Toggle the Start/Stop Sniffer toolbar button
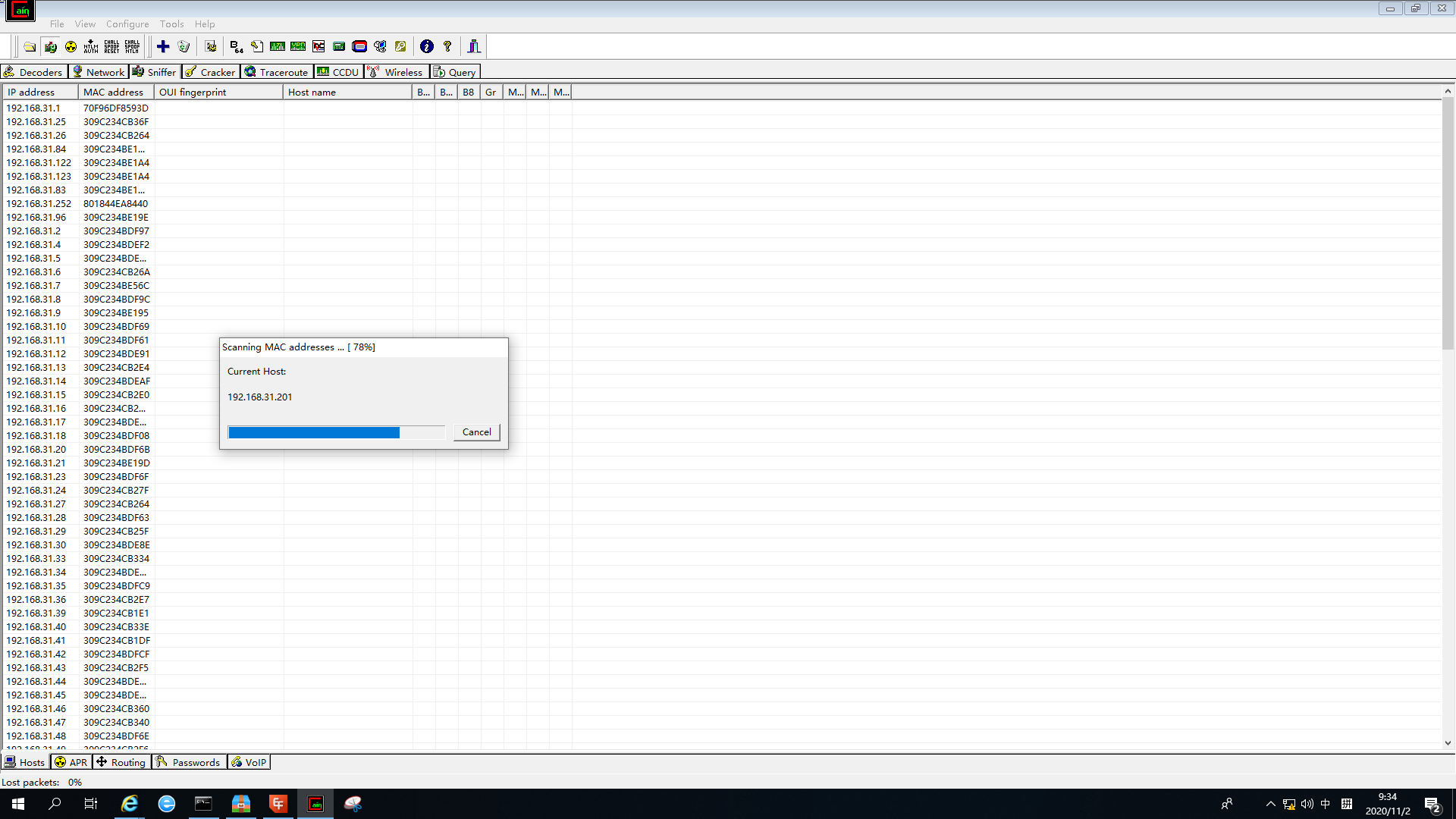Screen dimensions: 1456x819 point(50,47)
